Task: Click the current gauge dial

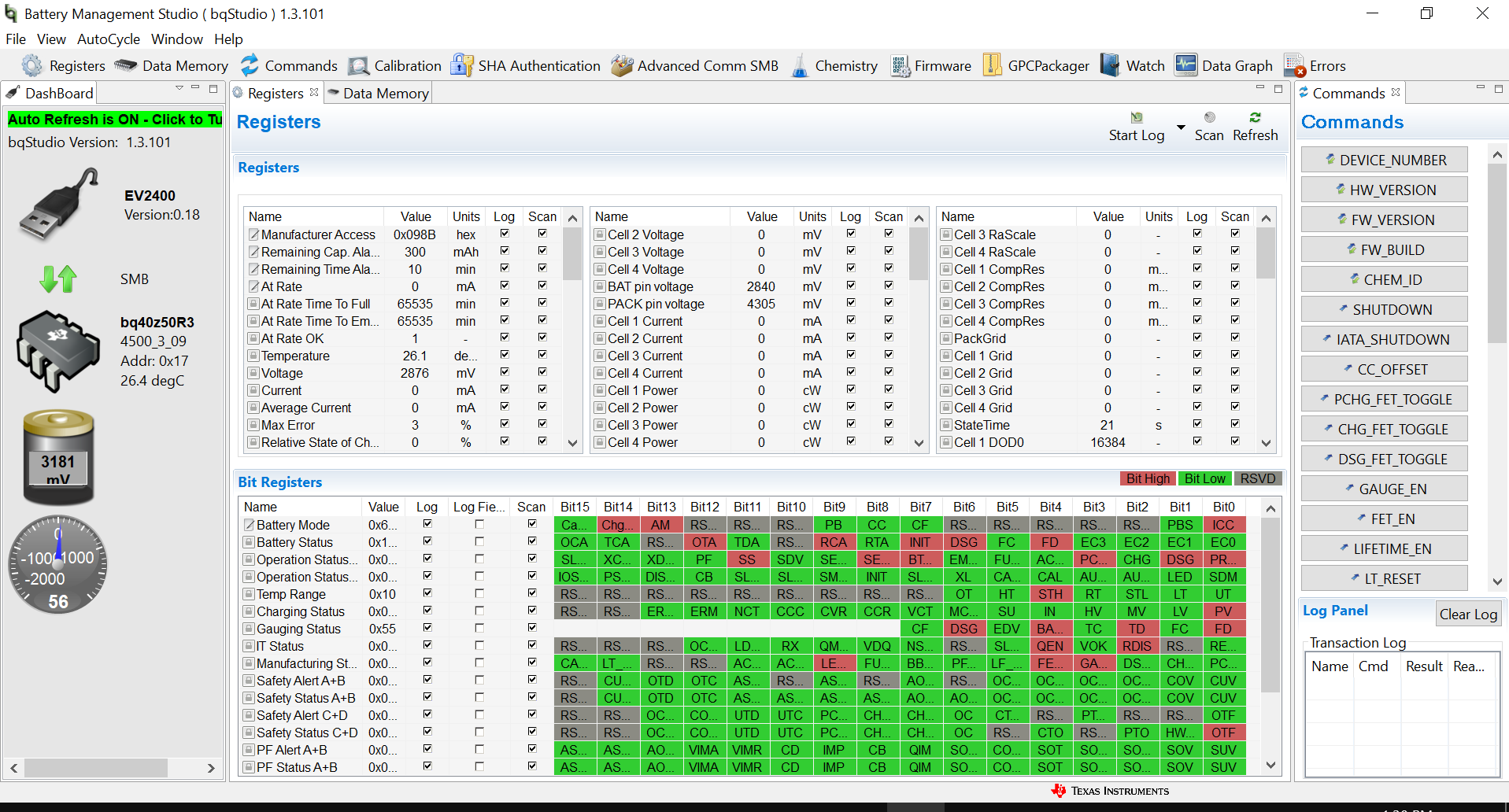Action: [58, 564]
